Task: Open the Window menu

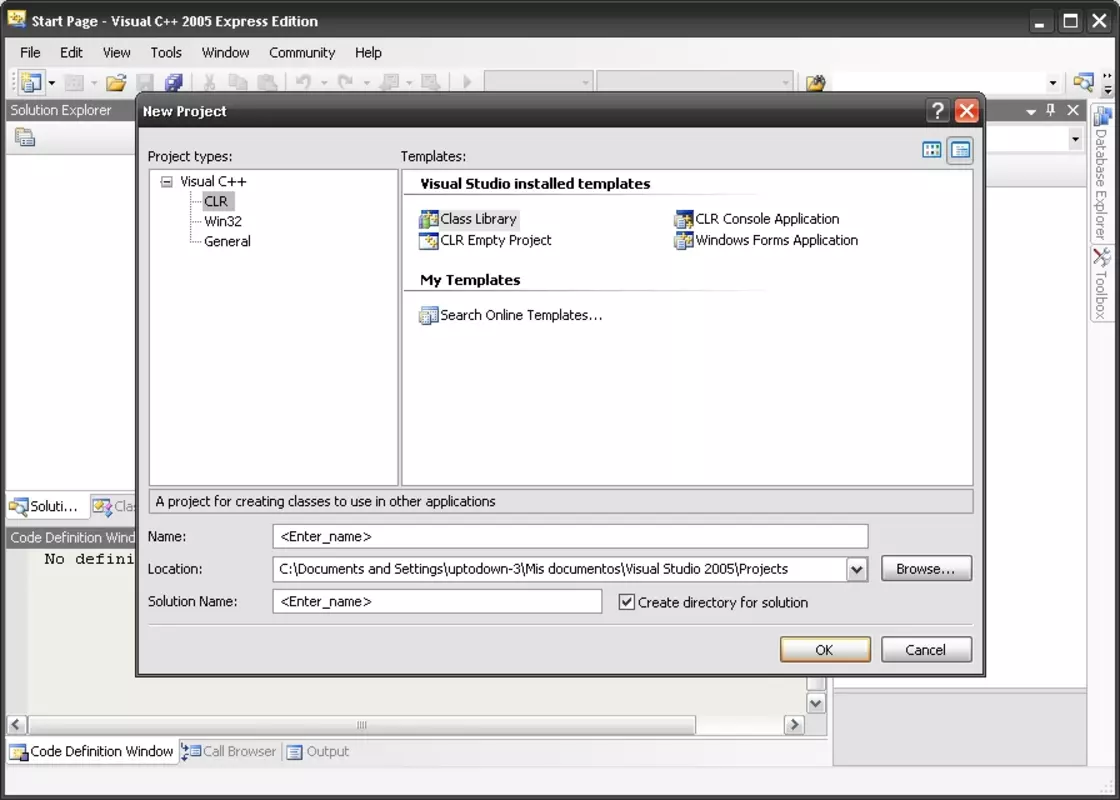Action: click(x=225, y=52)
